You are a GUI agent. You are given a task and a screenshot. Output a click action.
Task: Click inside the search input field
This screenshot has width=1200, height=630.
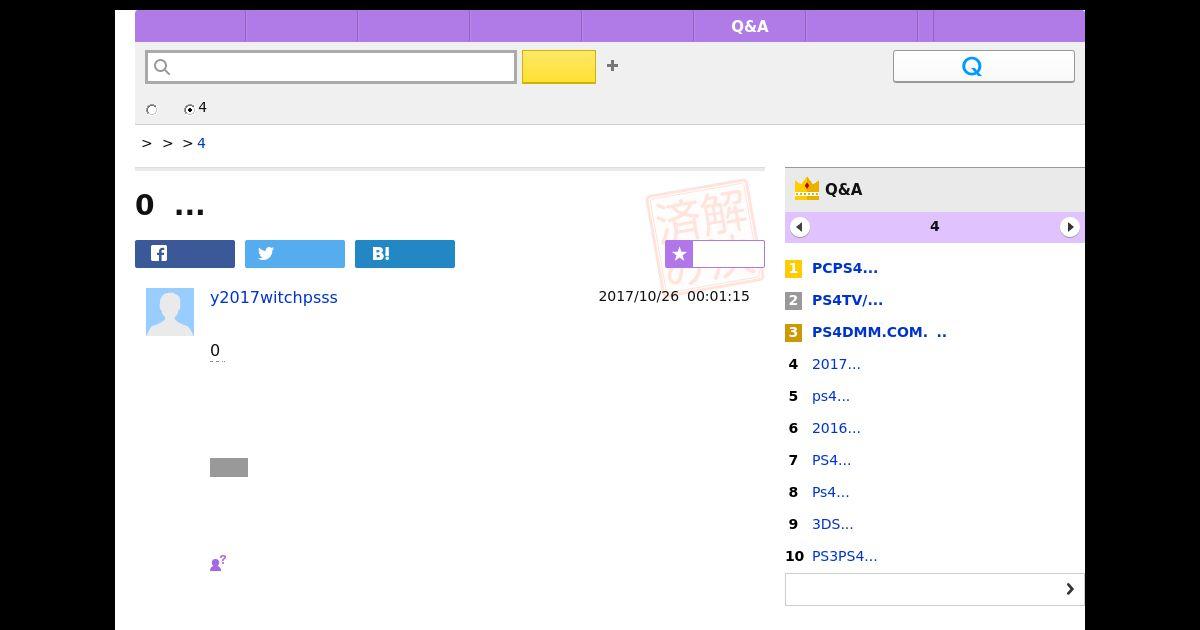click(x=331, y=67)
